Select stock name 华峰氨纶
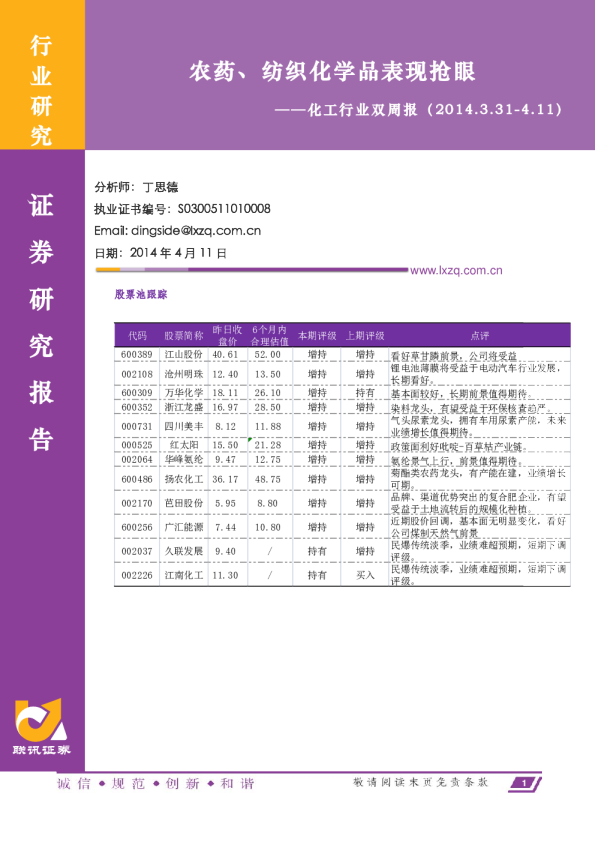 pos(184,459)
